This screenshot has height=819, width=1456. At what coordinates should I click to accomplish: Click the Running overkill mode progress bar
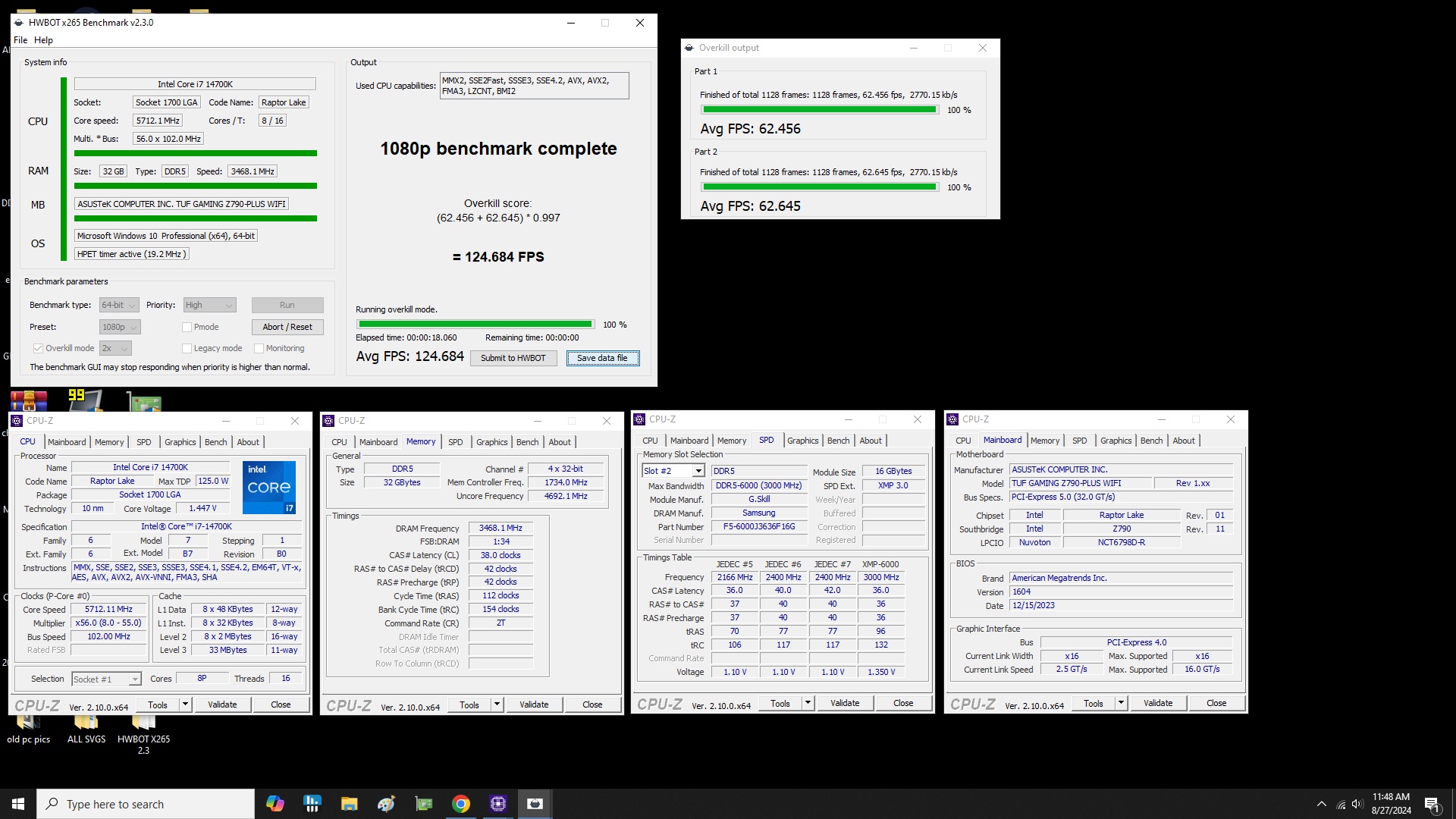tap(475, 325)
